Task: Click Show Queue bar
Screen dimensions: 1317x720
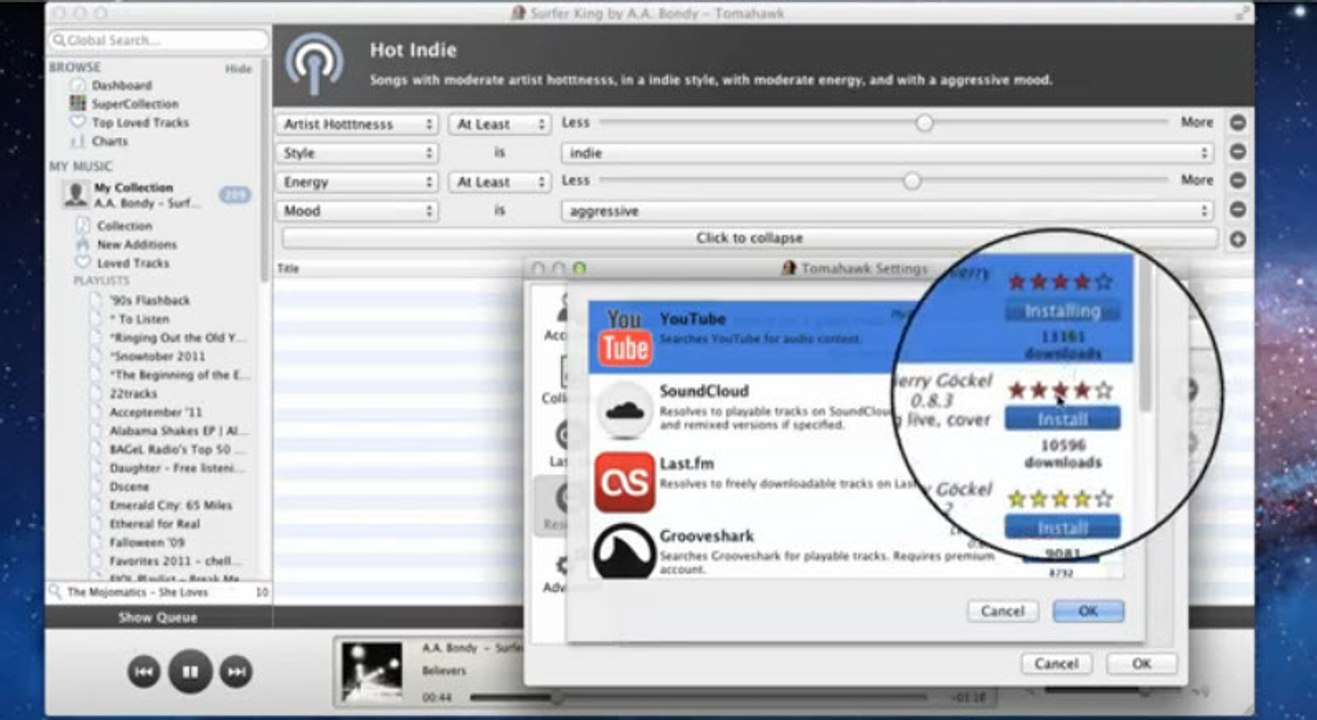Action: (x=158, y=618)
